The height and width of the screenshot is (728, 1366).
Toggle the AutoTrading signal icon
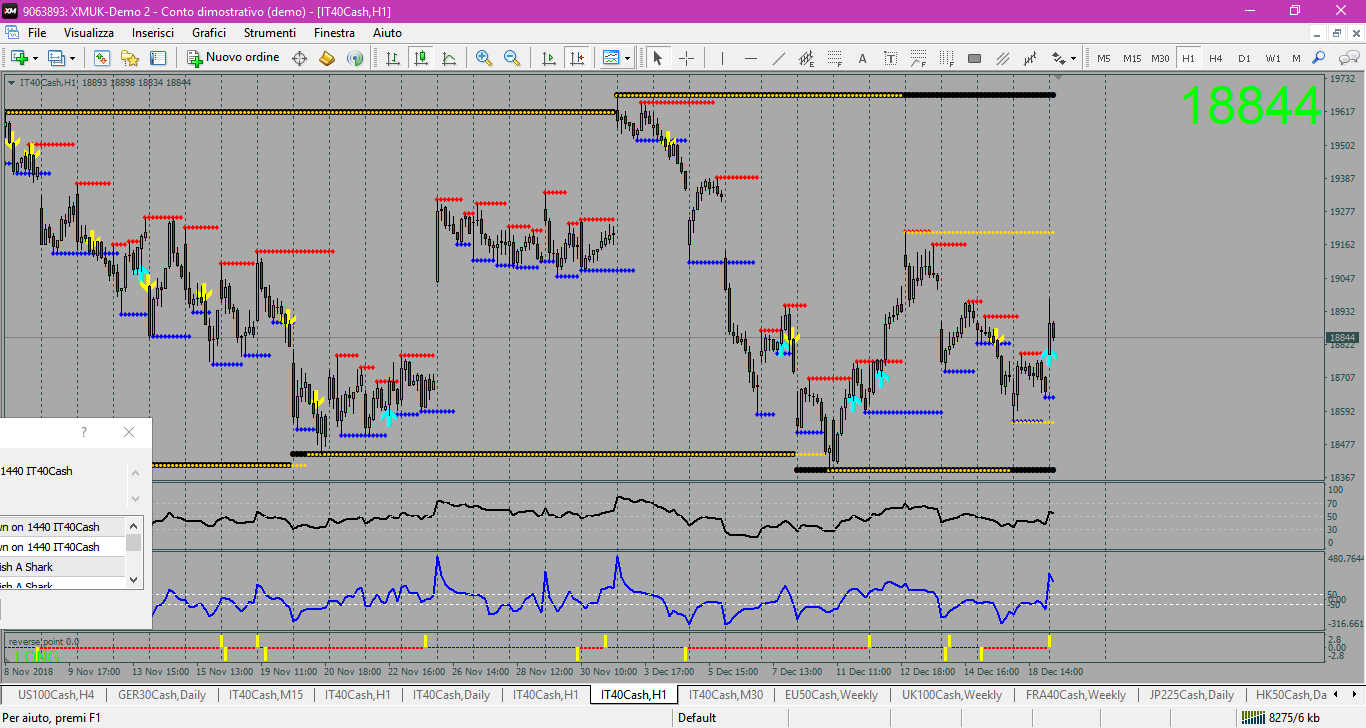pyautogui.click(x=355, y=58)
